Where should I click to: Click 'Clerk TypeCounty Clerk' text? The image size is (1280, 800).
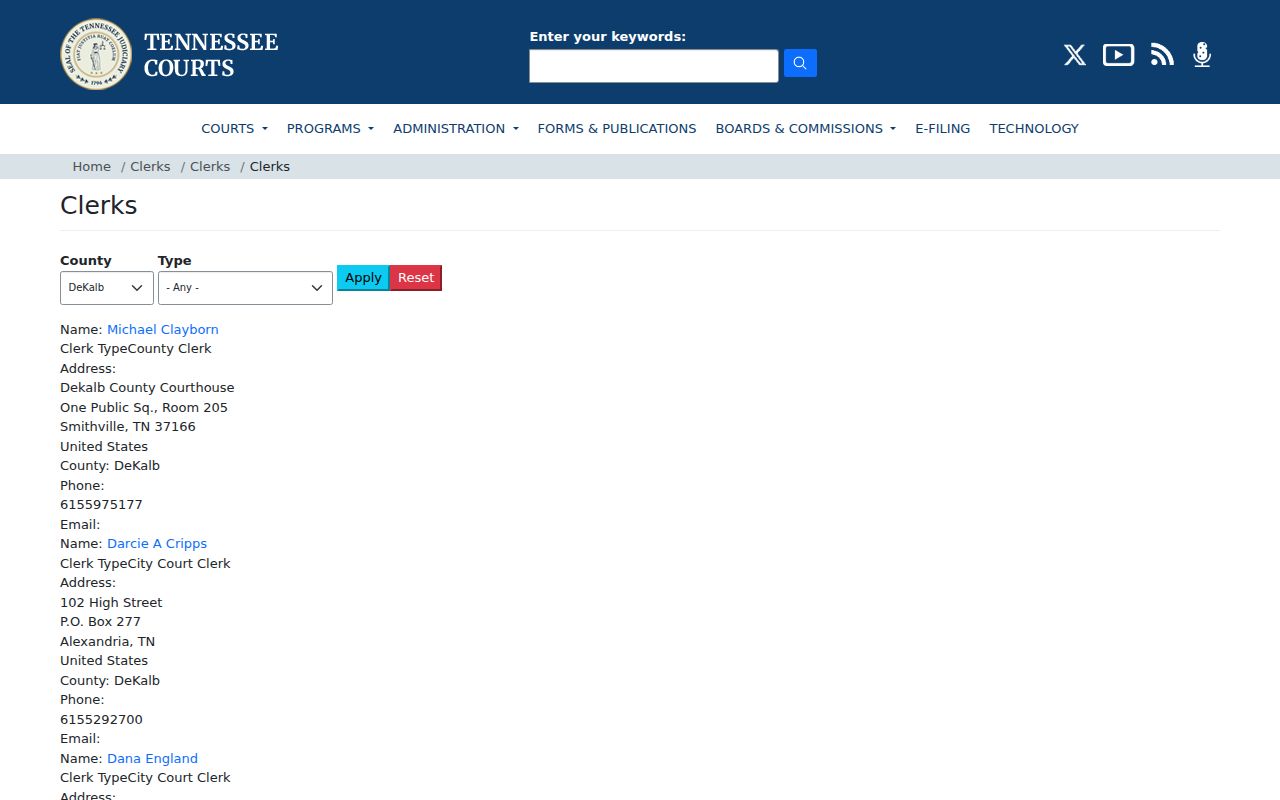pyautogui.click(x=136, y=348)
